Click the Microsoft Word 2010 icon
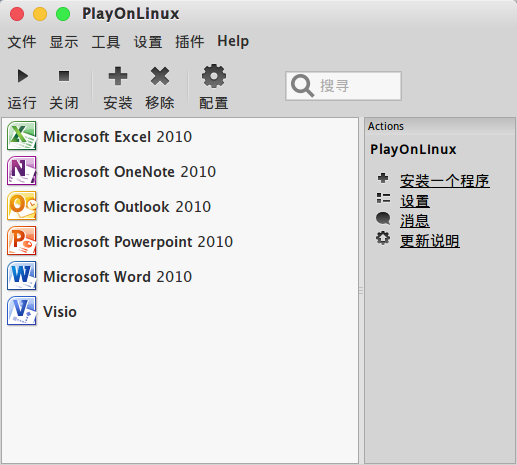The height and width of the screenshot is (465, 517). coord(22,276)
